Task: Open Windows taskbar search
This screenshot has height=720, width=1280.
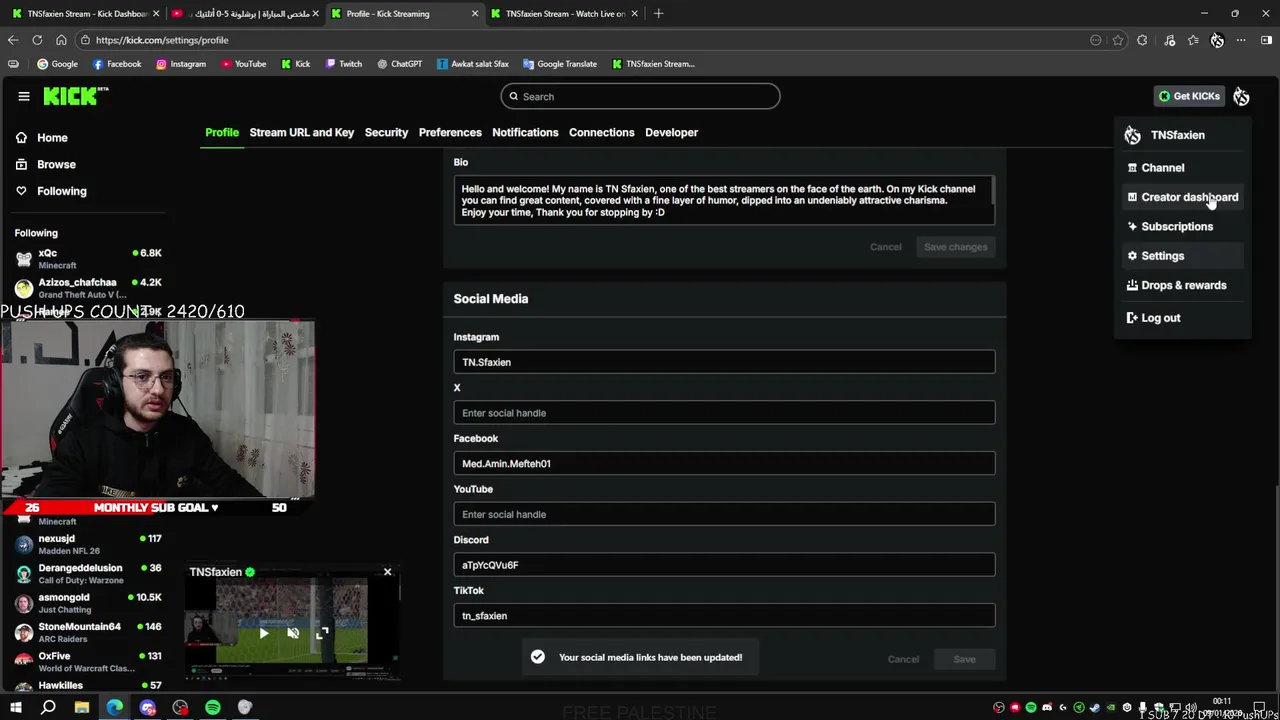Action: (x=48, y=708)
